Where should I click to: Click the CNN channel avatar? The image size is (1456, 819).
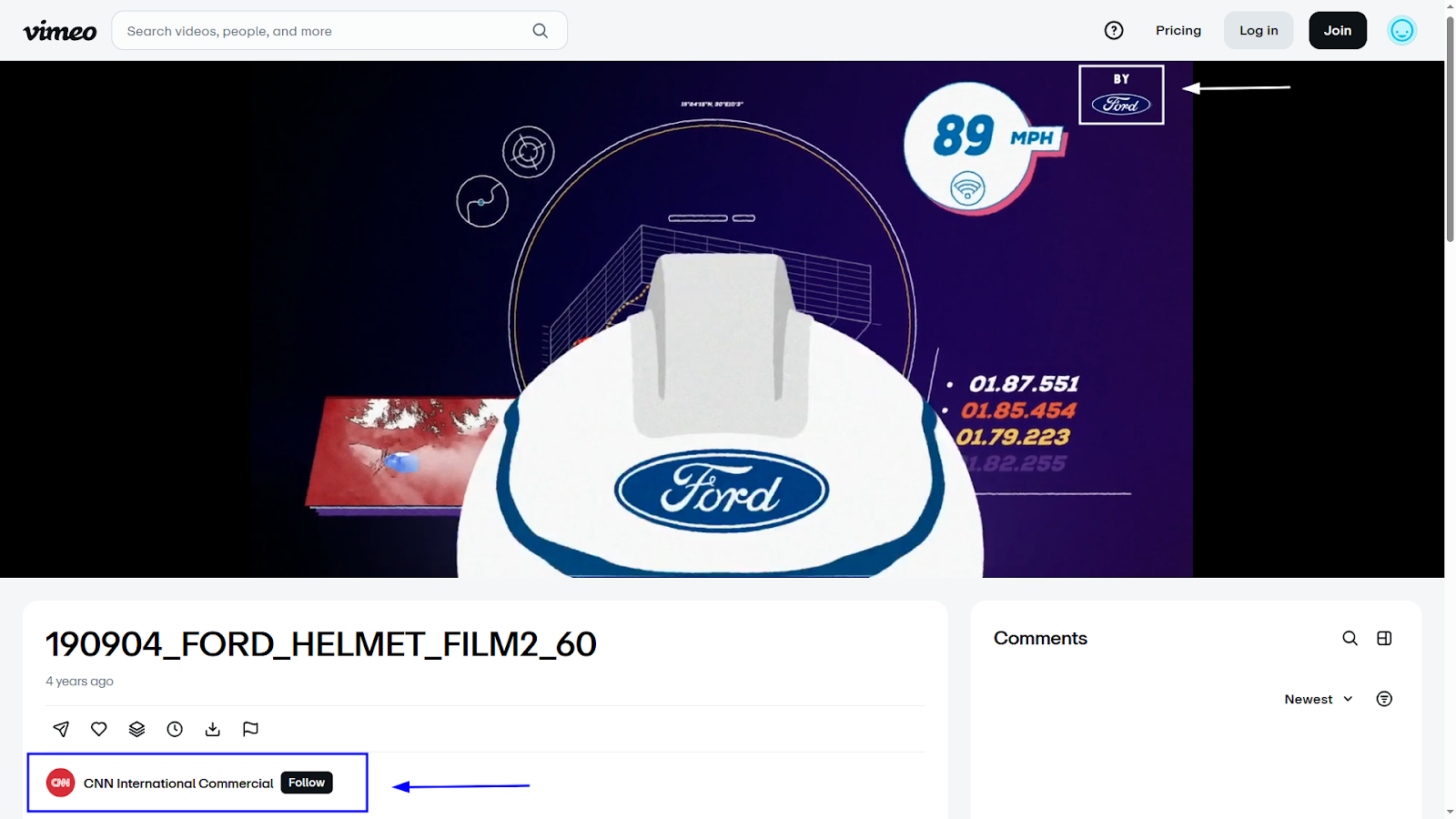pyautogui.click(x=61, y=783)
